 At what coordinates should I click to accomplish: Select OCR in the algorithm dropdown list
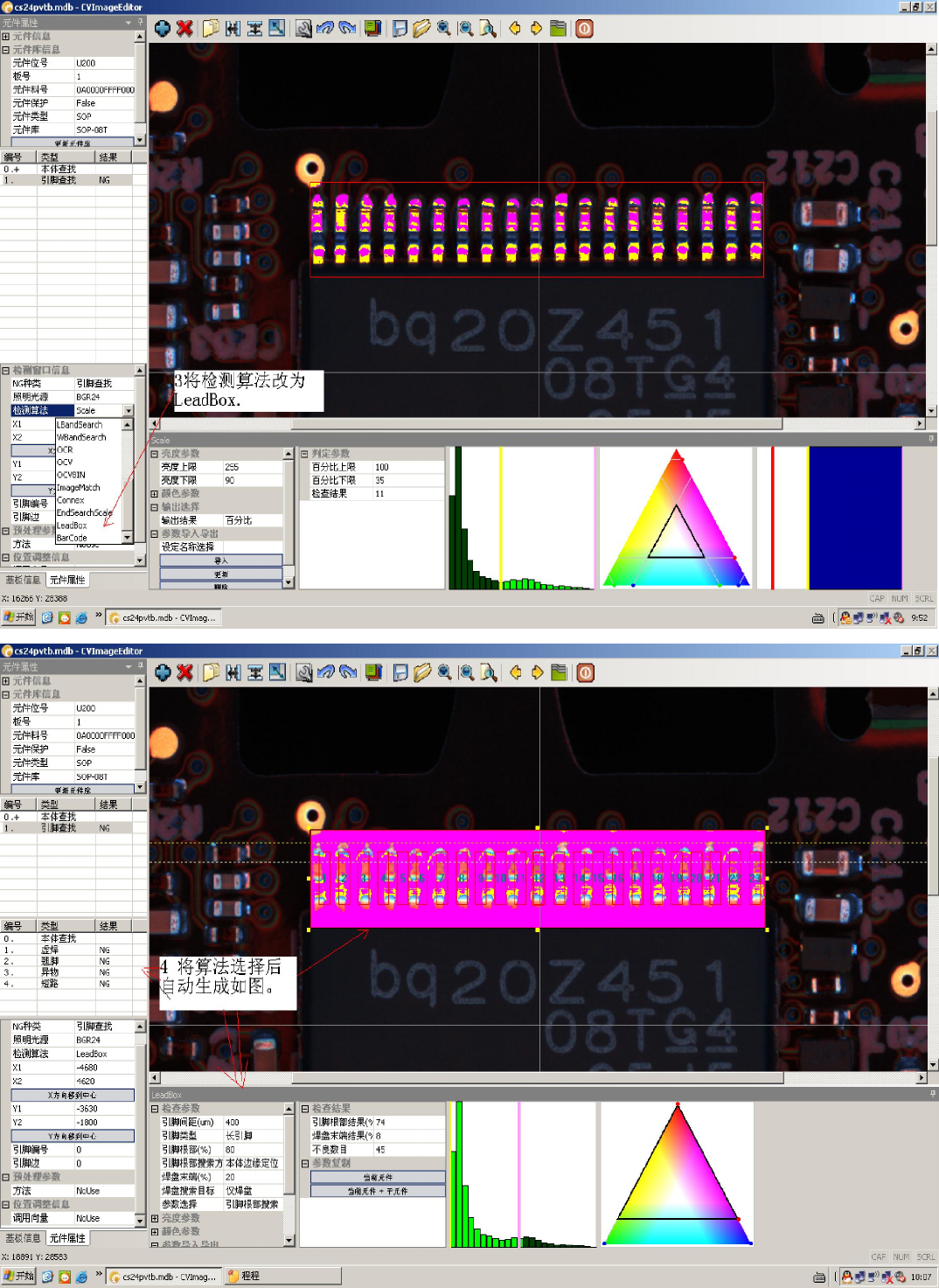(x=89, y=449)
